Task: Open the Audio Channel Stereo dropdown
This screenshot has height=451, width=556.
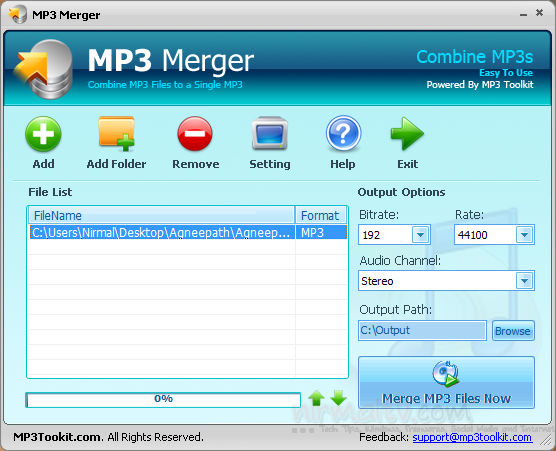Action: [446, 281]
